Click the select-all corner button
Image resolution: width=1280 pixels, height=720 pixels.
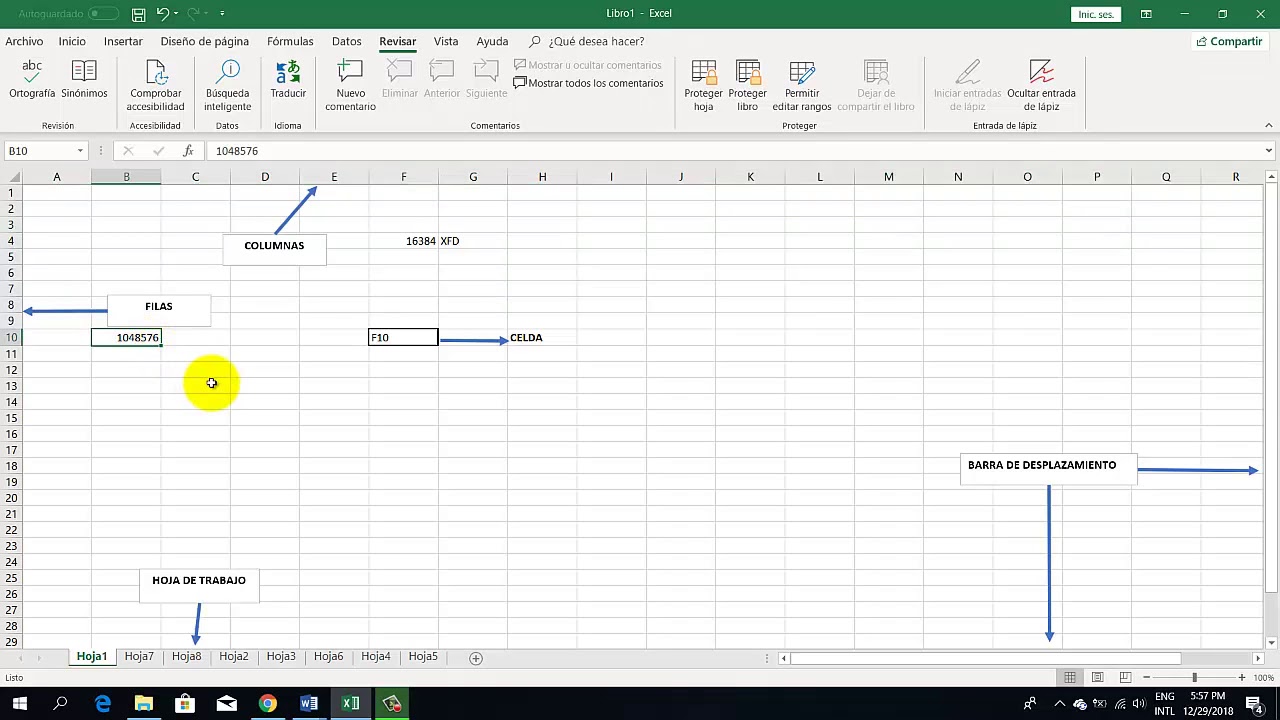pyautogui.click(x=11, y=177)
